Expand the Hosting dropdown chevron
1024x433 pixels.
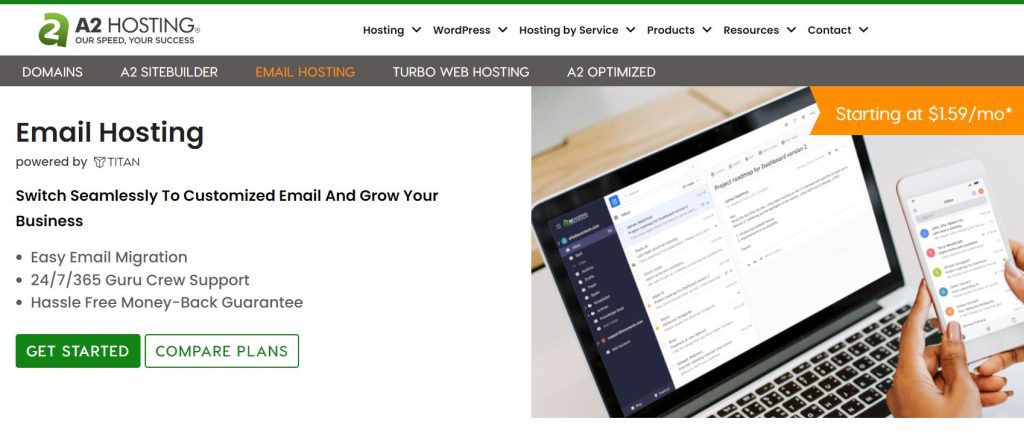[417, 30]
